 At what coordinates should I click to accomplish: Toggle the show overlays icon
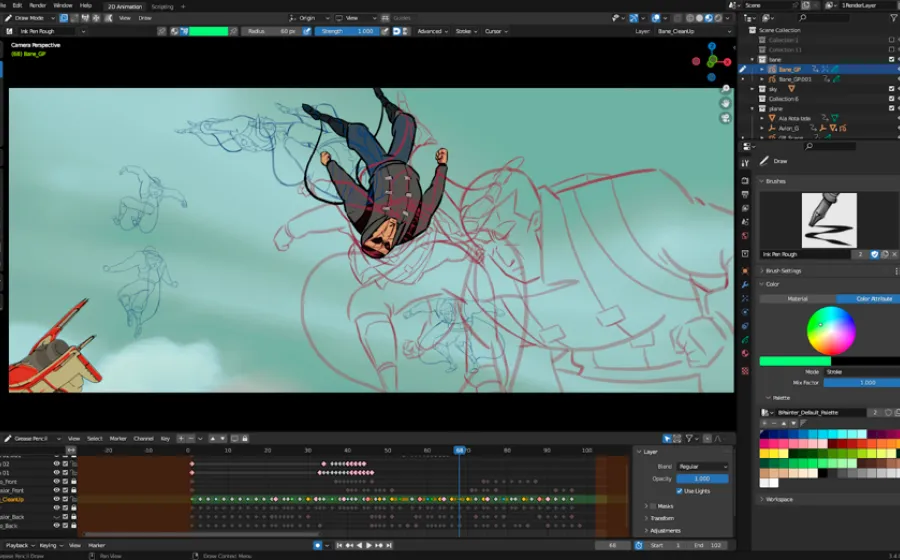point(656,18)
